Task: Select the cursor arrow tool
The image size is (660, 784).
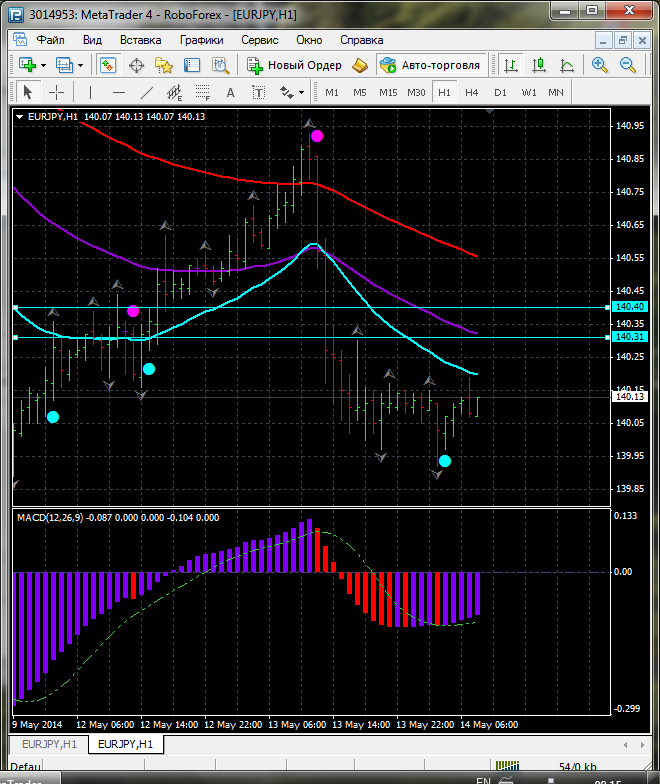Action: 28,92
